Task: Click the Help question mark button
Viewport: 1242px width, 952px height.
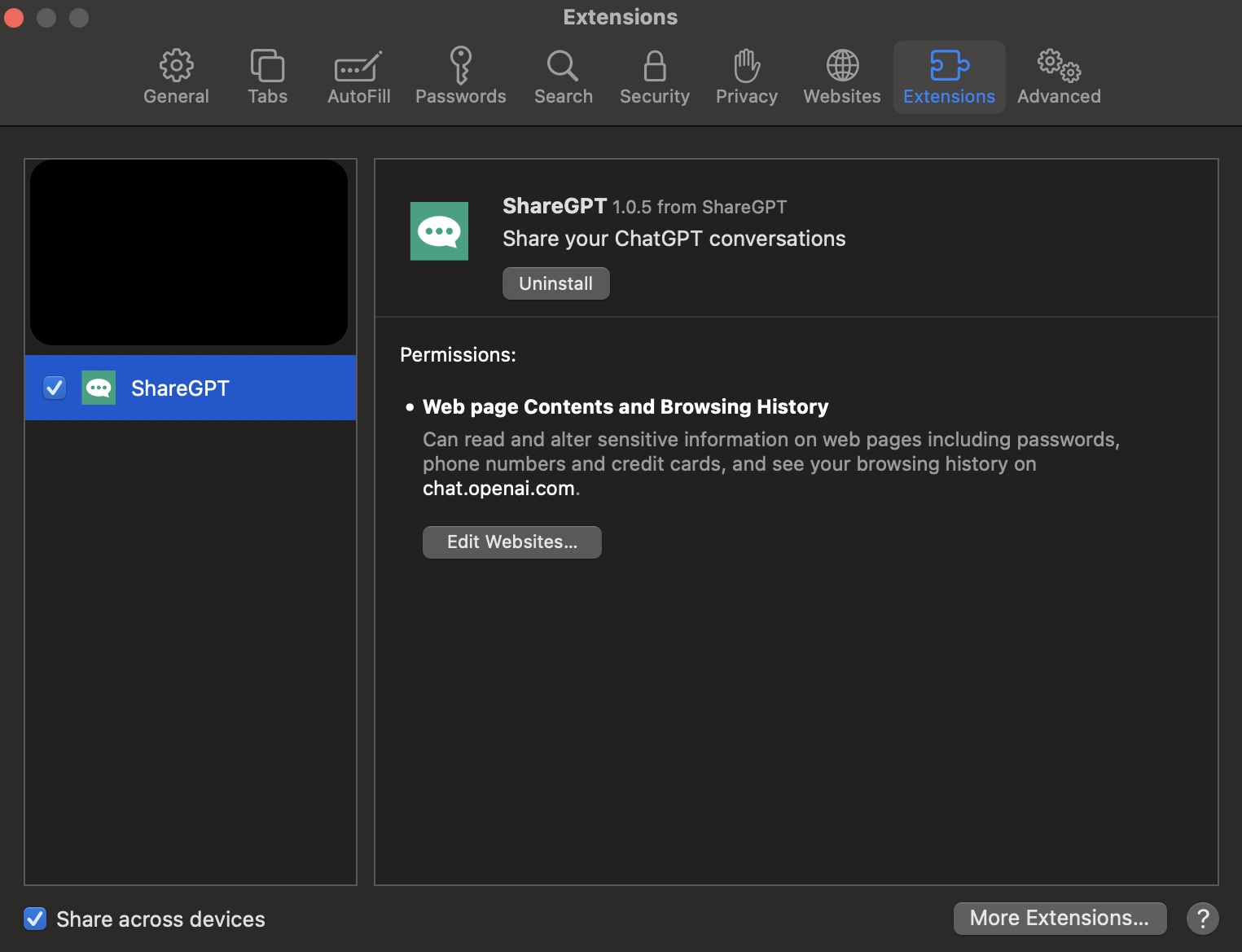Action: [x=1201, y=919]
